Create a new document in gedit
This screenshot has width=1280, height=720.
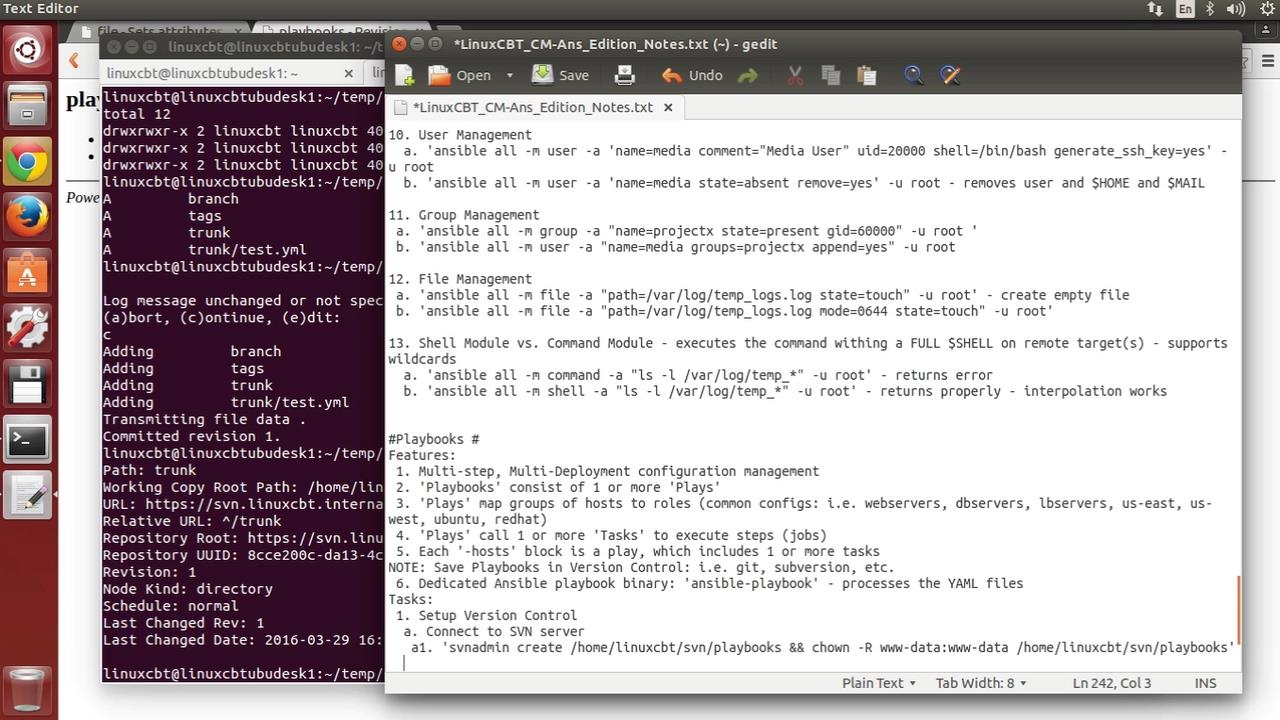point(405,75)
